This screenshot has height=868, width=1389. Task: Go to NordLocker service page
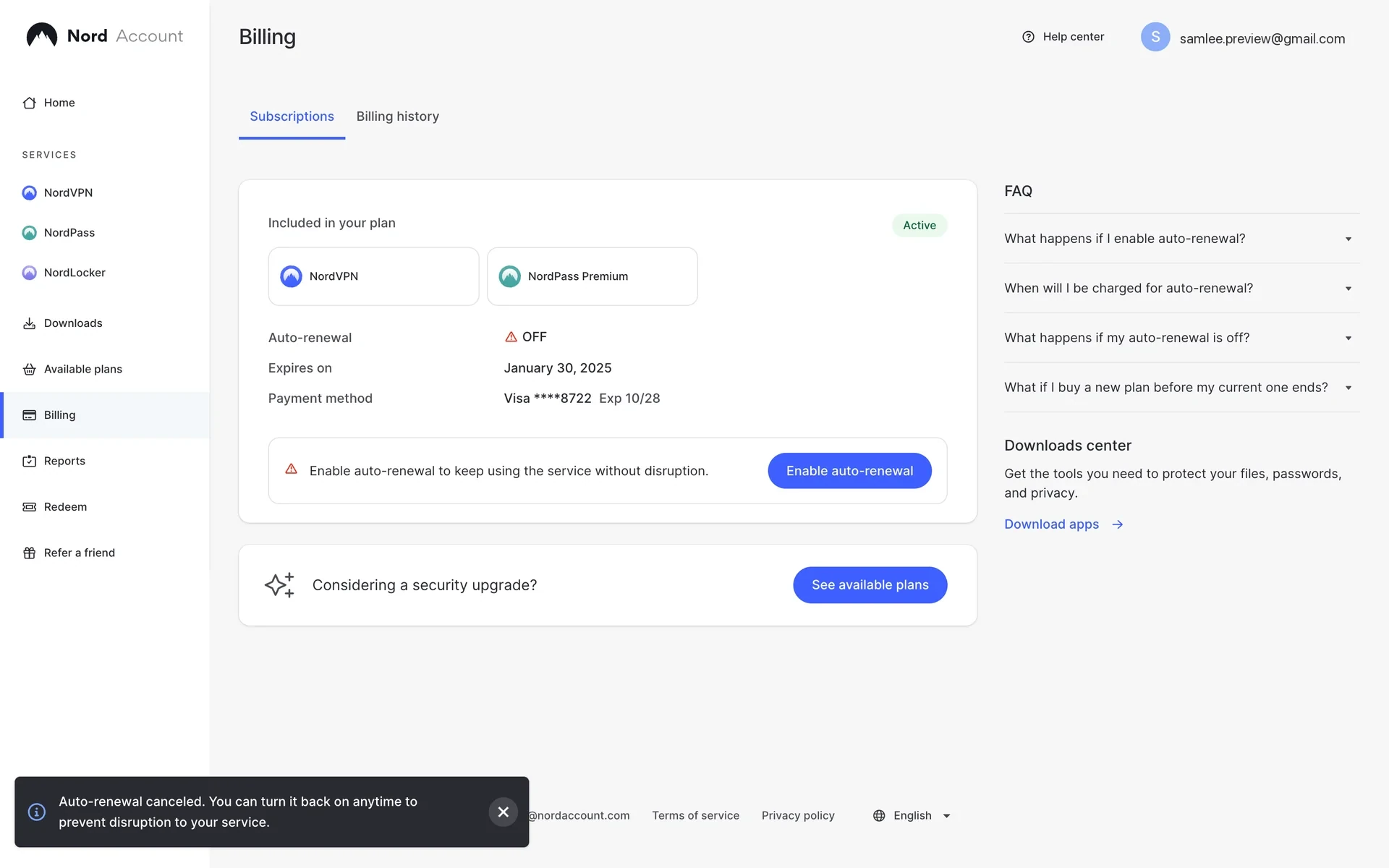coord(105,273)
